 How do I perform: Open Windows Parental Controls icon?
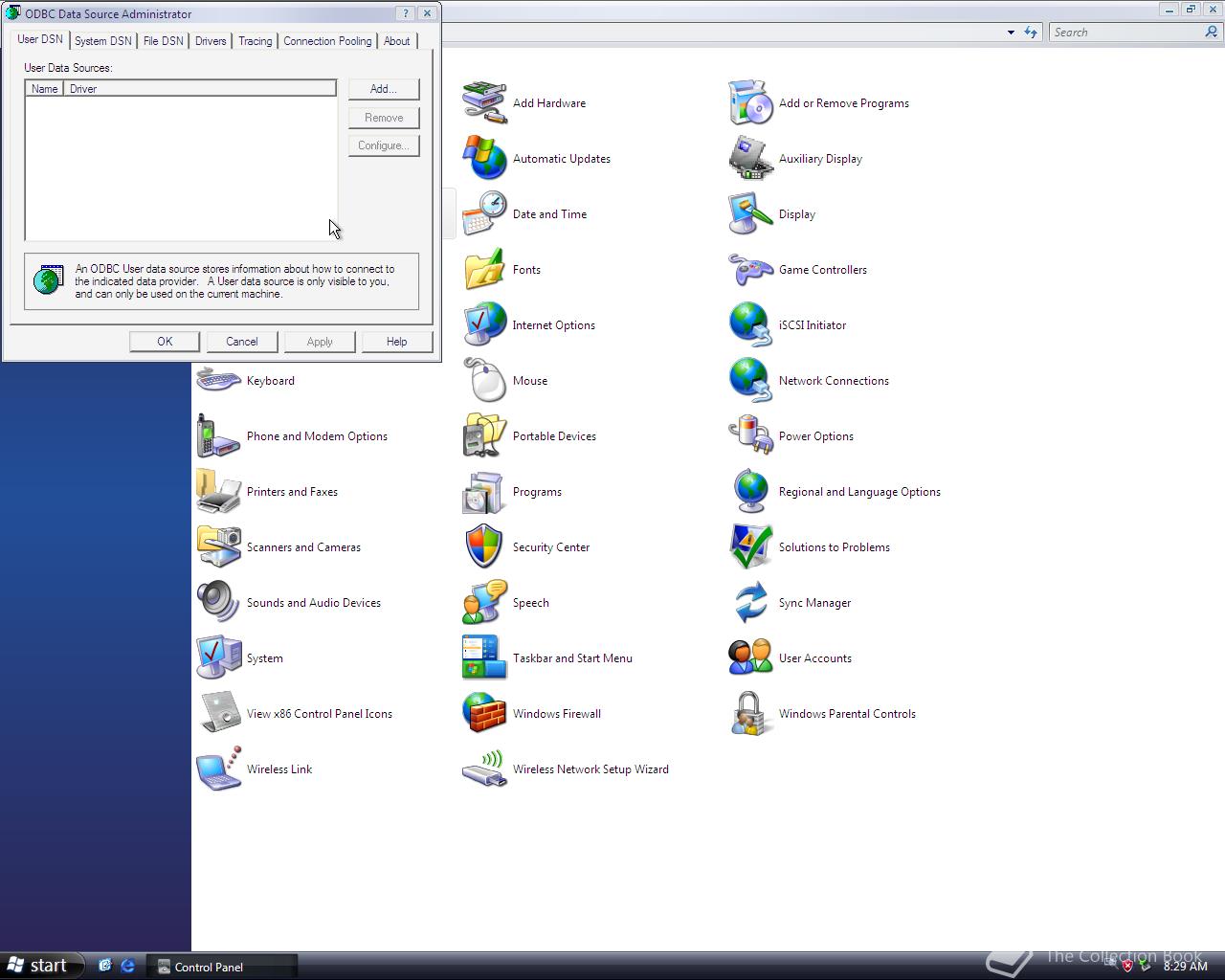pos(750,714)
